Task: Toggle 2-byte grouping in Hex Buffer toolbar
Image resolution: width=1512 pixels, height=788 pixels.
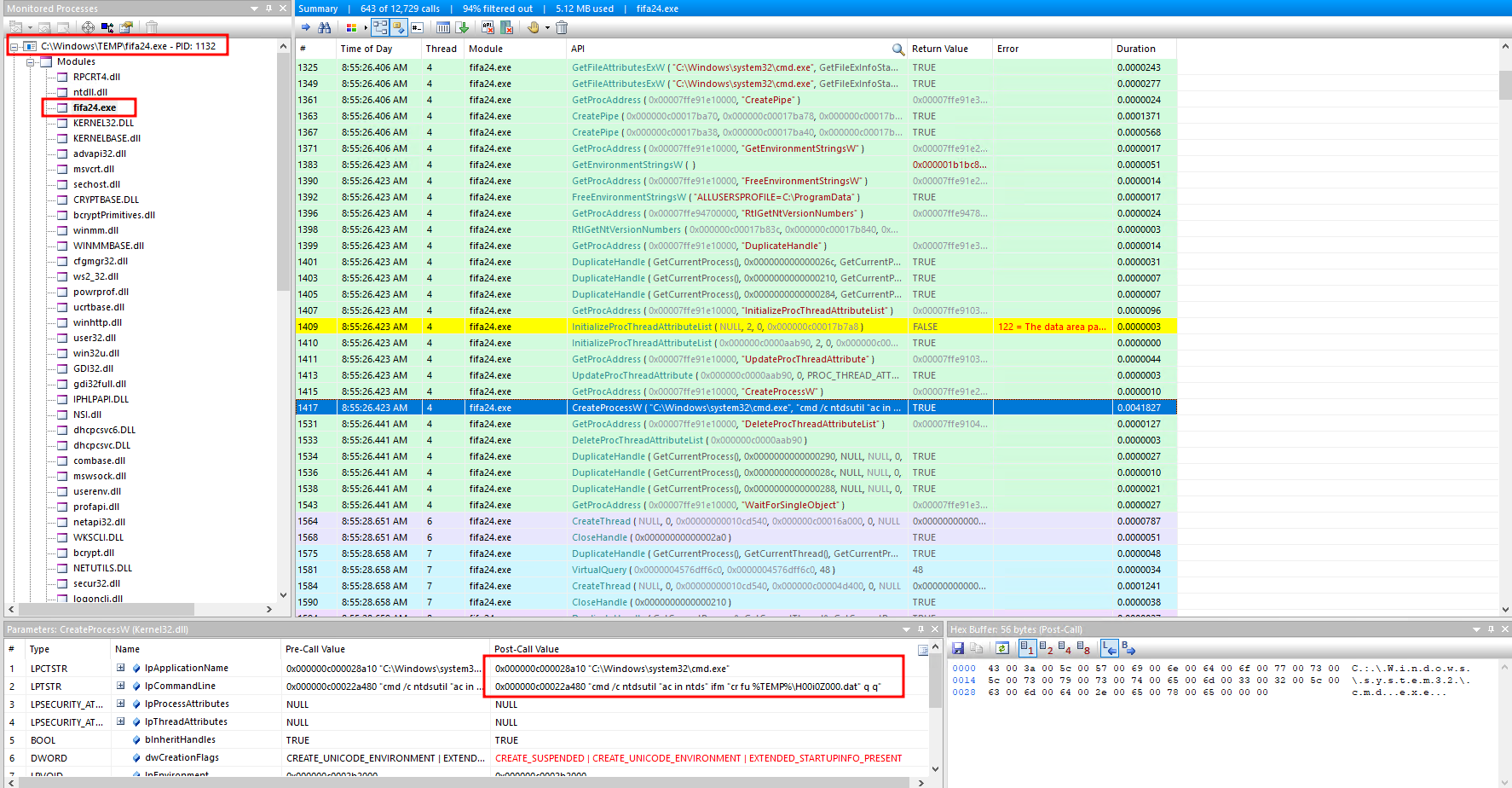Action: click(x=1046, y=648)
